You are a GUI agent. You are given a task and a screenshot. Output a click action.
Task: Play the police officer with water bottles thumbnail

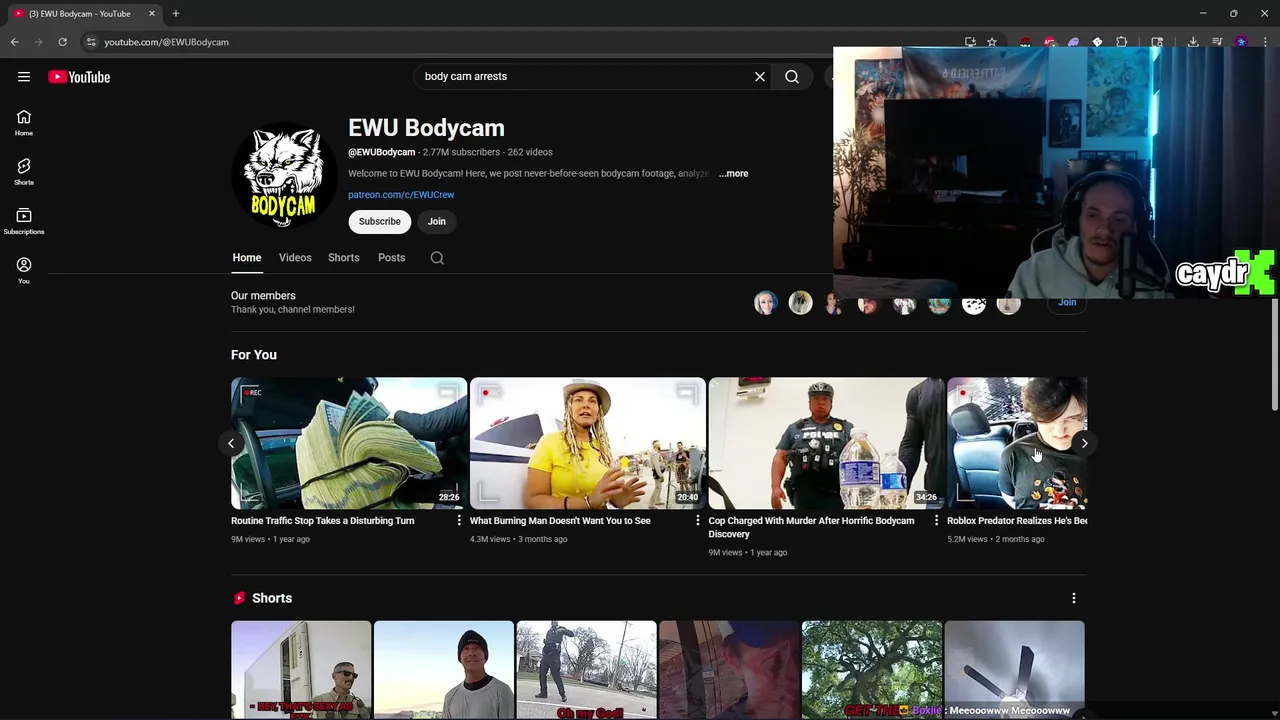(x=826, y=443)
